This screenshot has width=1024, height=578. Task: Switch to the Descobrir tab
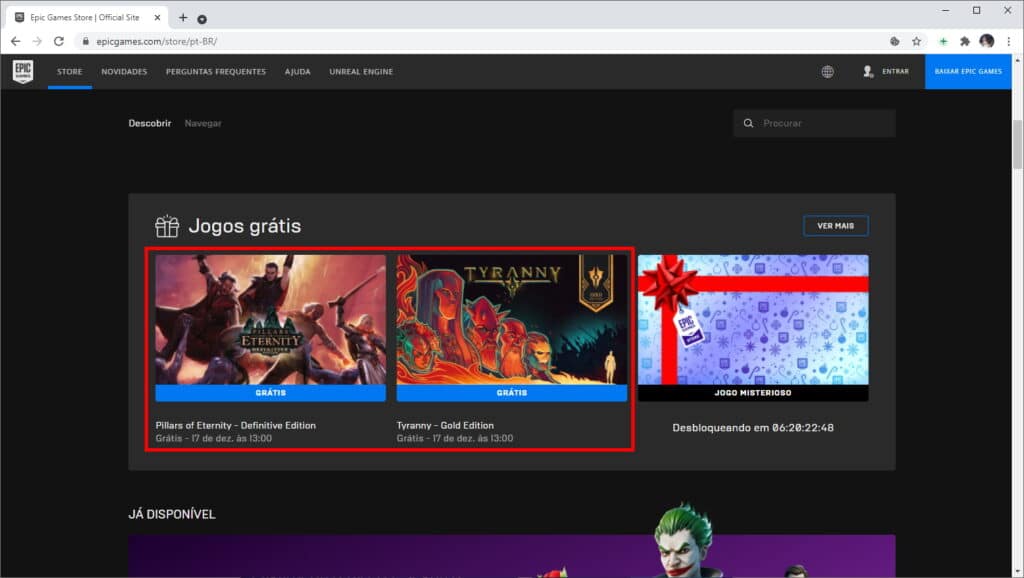(150, 123)
